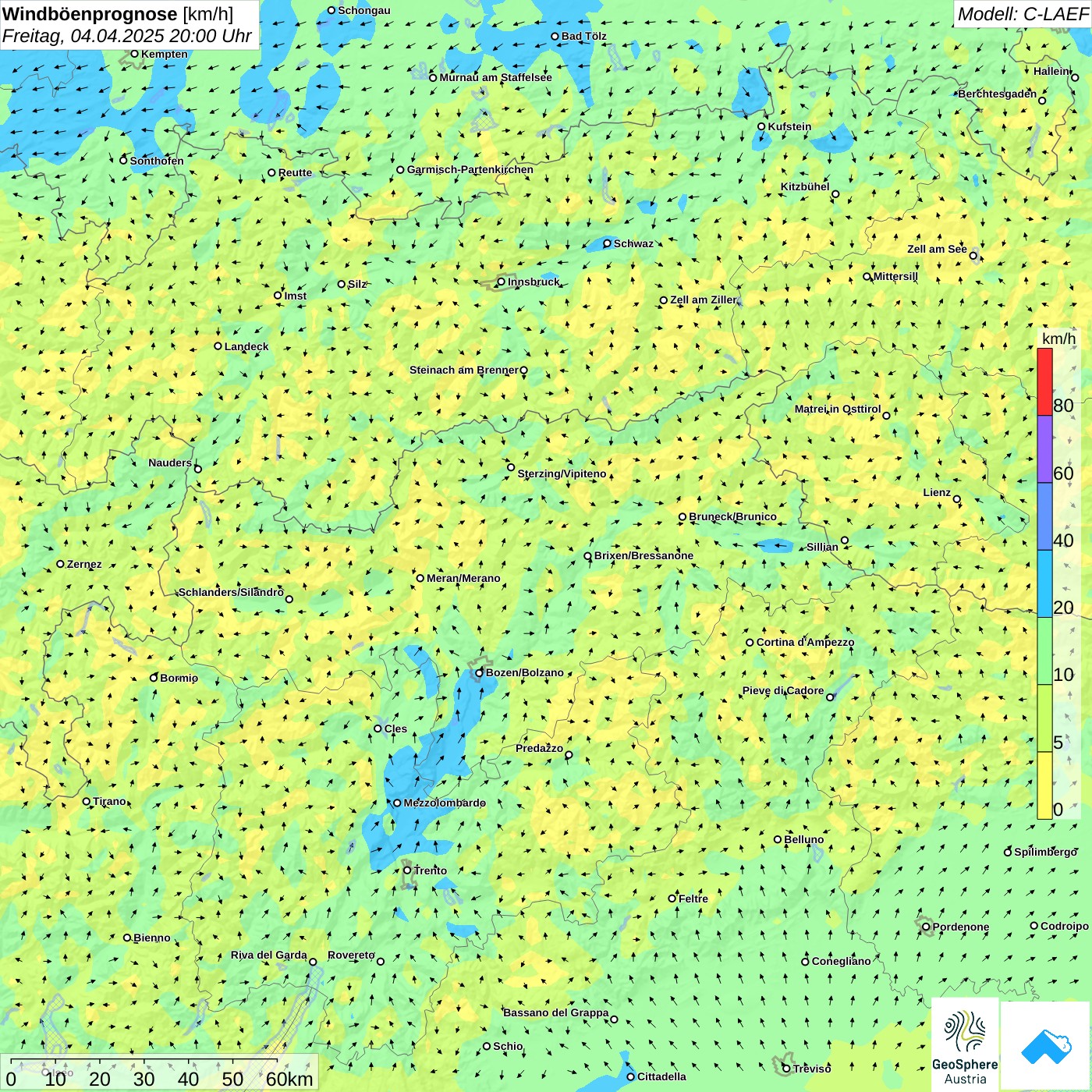Click the Pieve di Cadore label
The height and width of the screenshot is (1092, 1092).
[783, 690]
